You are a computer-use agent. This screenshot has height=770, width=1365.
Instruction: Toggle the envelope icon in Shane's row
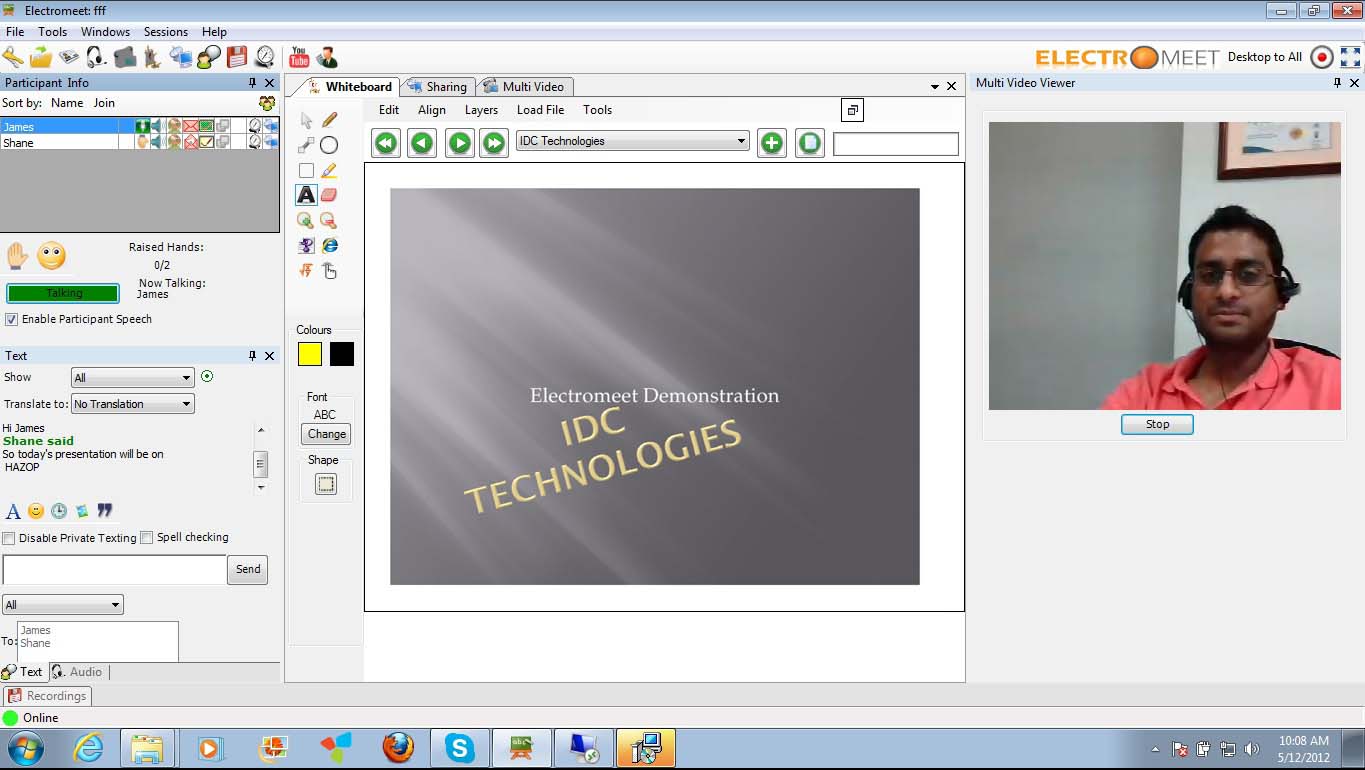pyautogui.click(x=190, y=142)
